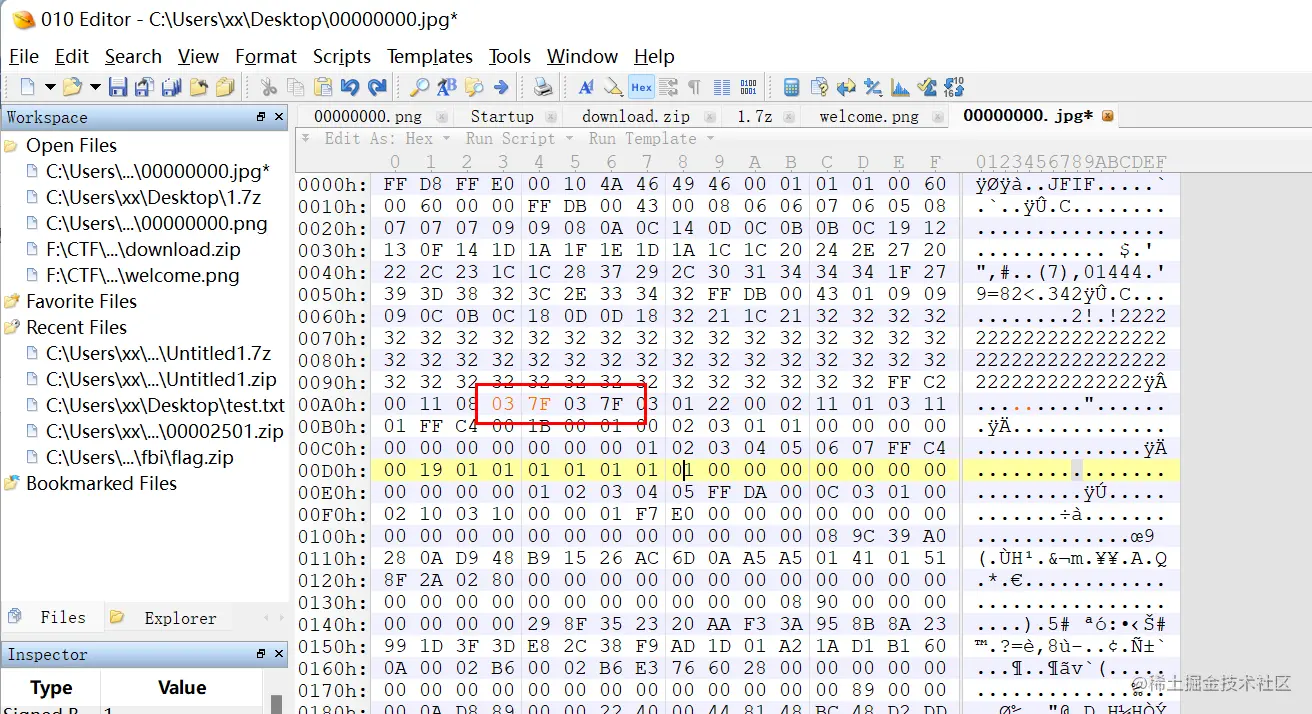Viewport: 1312px width, 714px height.
Task: Open the Templates menu
Action: click(x=430, y=56)
